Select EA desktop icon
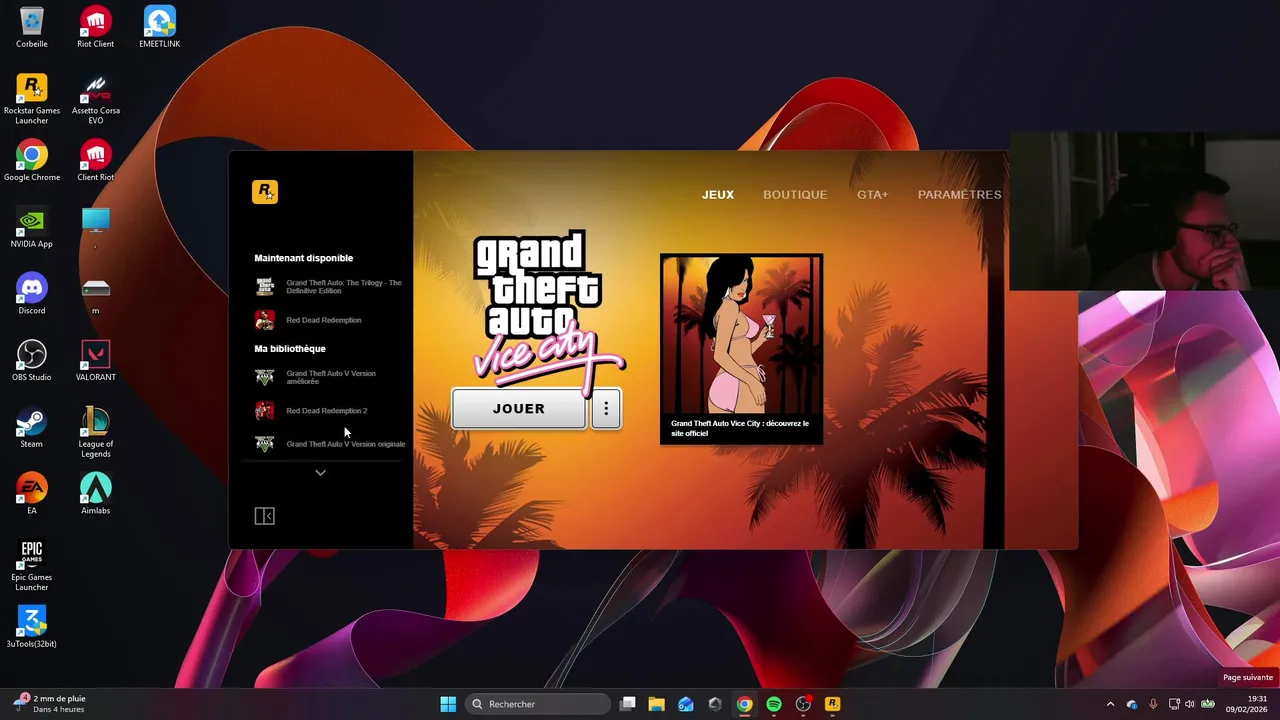 coord(32,493)
